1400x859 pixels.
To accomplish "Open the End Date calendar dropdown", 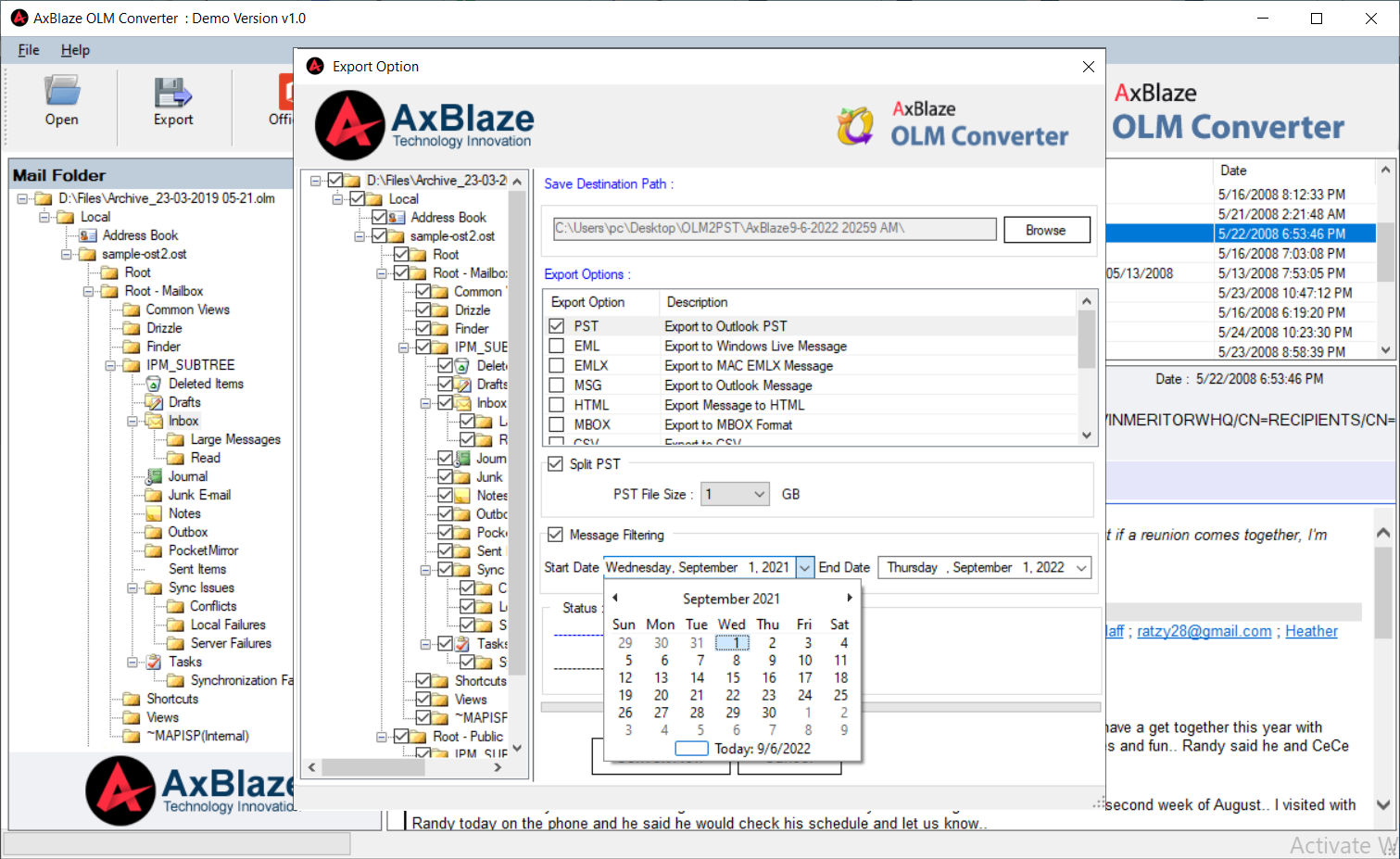I will pos(1081,567).
